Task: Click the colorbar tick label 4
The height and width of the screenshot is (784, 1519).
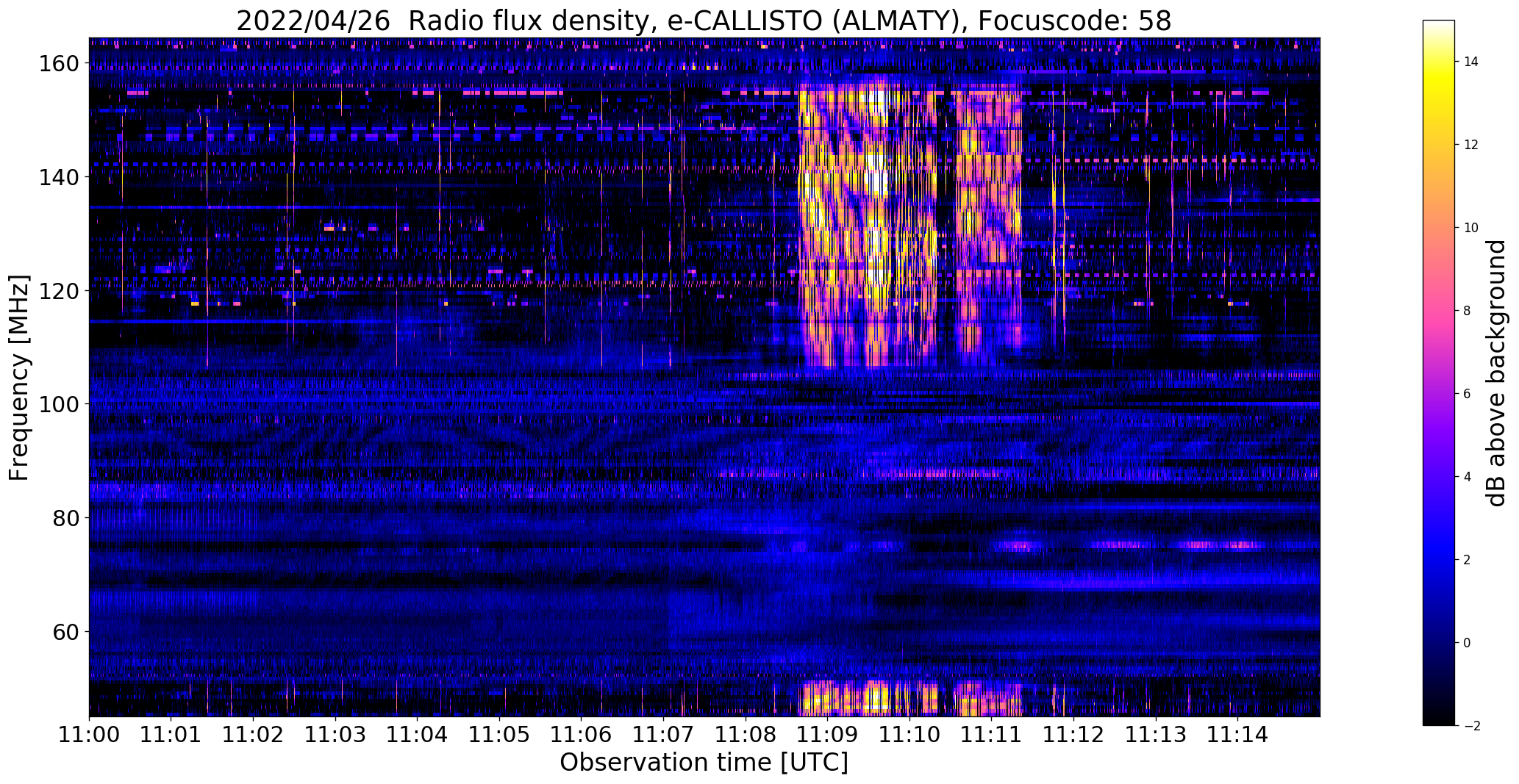Action: pyautogui.click(x=1468, y=477)
